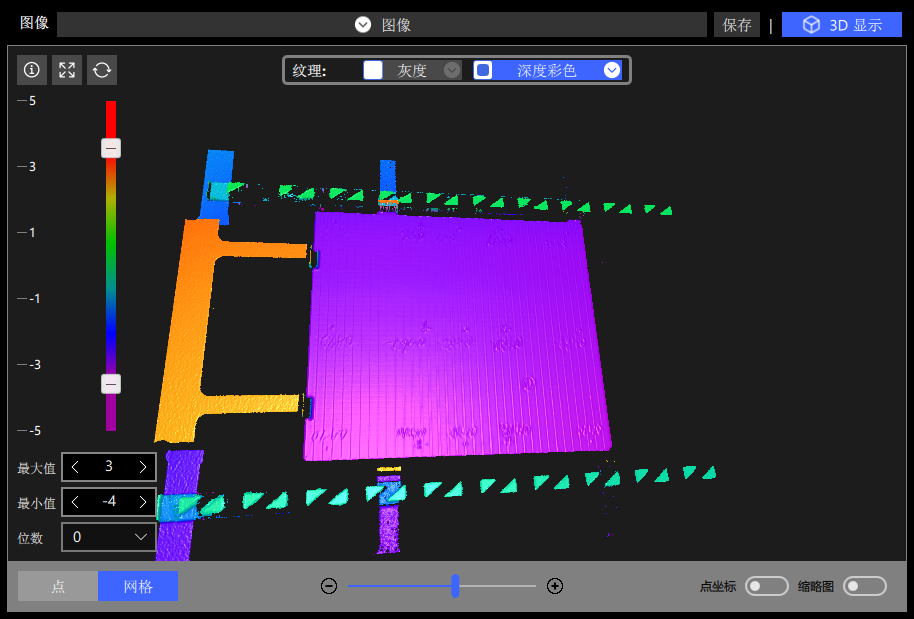The width and height of the screenshot is (914, 619).
Task: Click the 位数 label
Action: (x=30, y=538)
